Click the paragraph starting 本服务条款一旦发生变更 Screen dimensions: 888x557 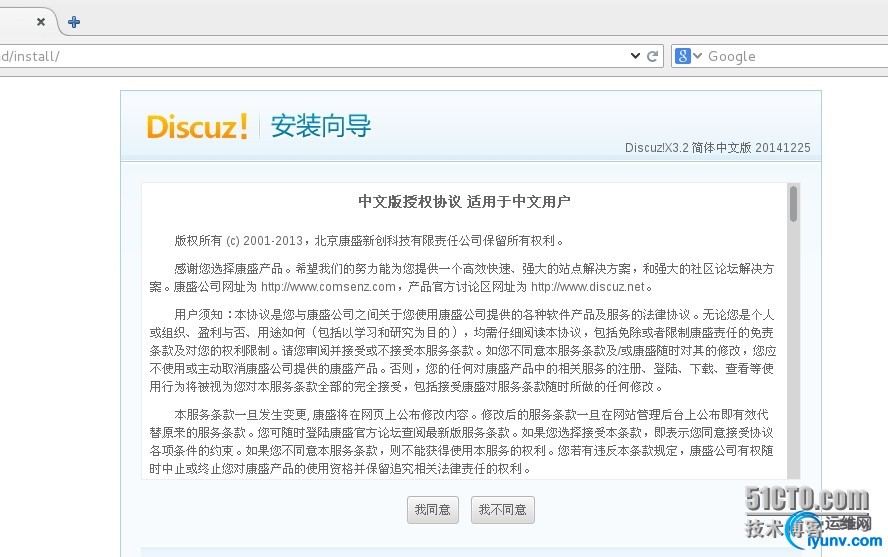tap(462, 442)
